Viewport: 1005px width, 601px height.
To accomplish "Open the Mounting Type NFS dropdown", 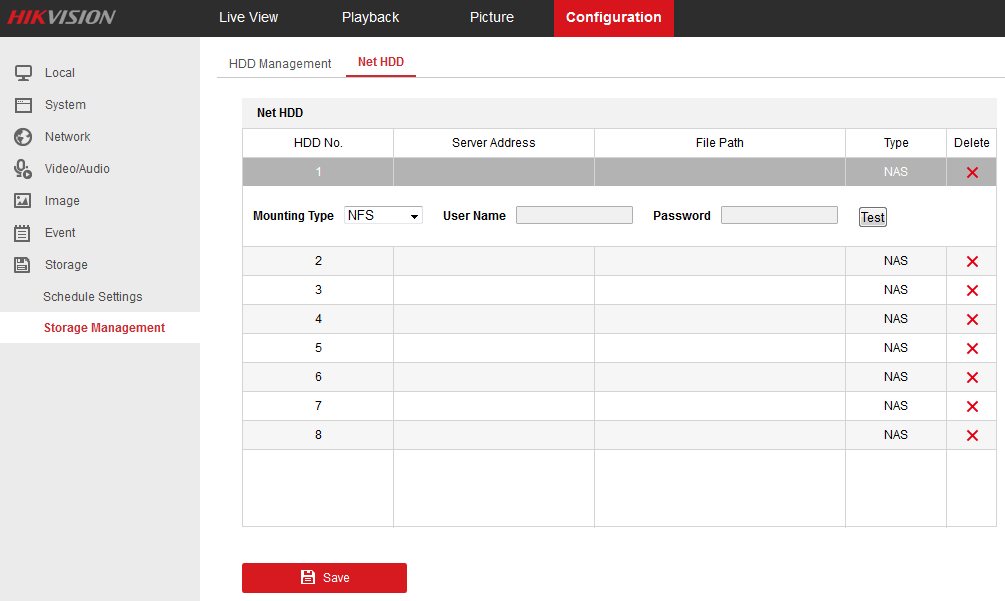I will (x=383, y=215).
